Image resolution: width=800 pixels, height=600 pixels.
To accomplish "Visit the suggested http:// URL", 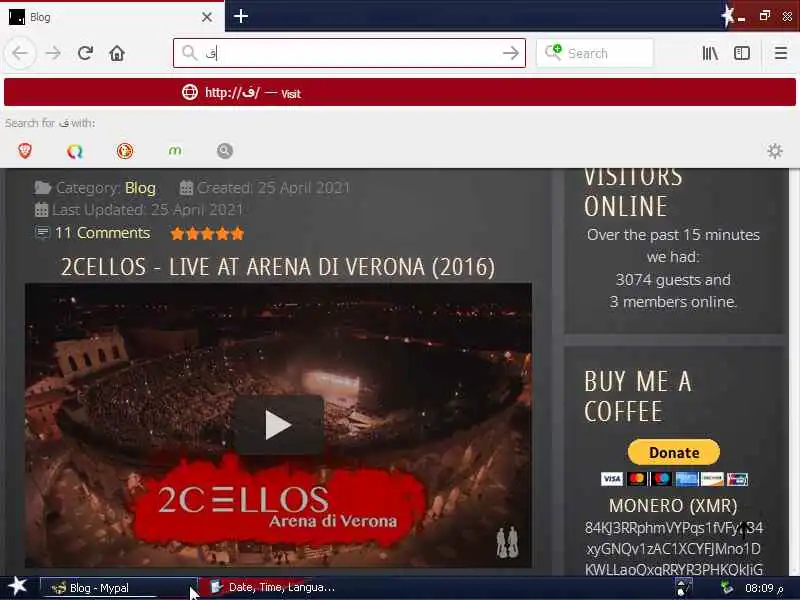I will click(x=400, y=92).
